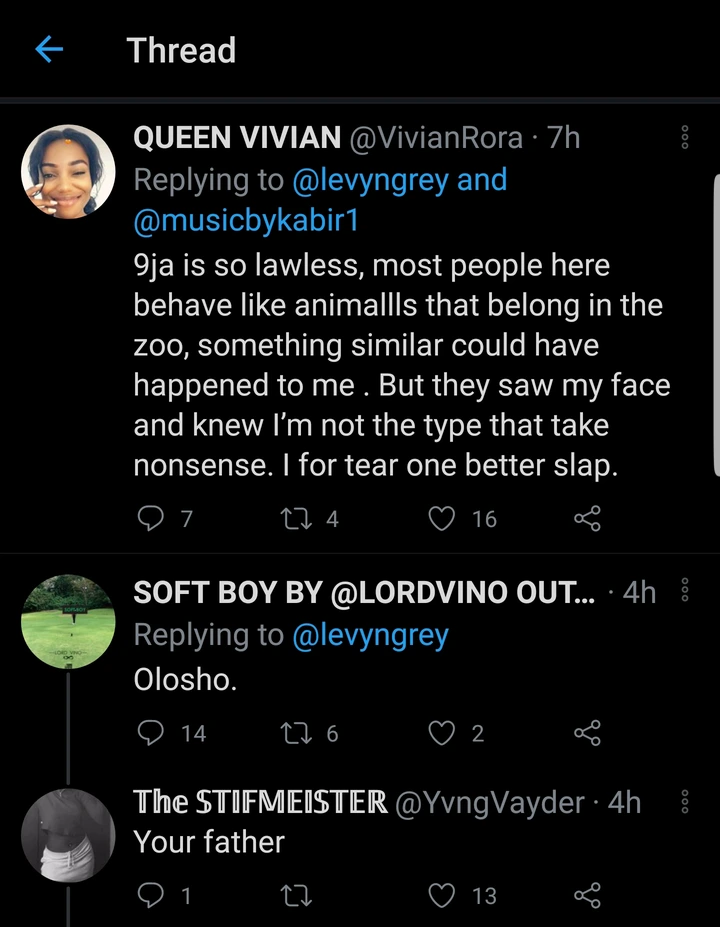Retweet the Olosho tweet

pos(293,733)
